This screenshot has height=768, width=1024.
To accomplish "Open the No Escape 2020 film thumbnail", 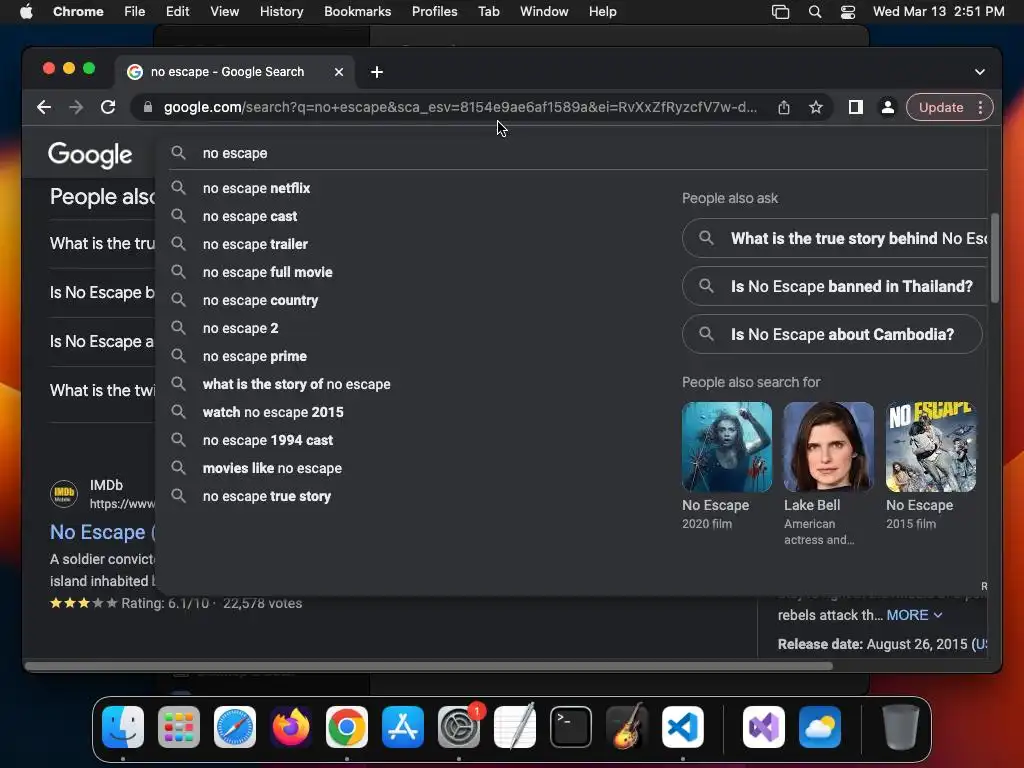I will 727,447.
